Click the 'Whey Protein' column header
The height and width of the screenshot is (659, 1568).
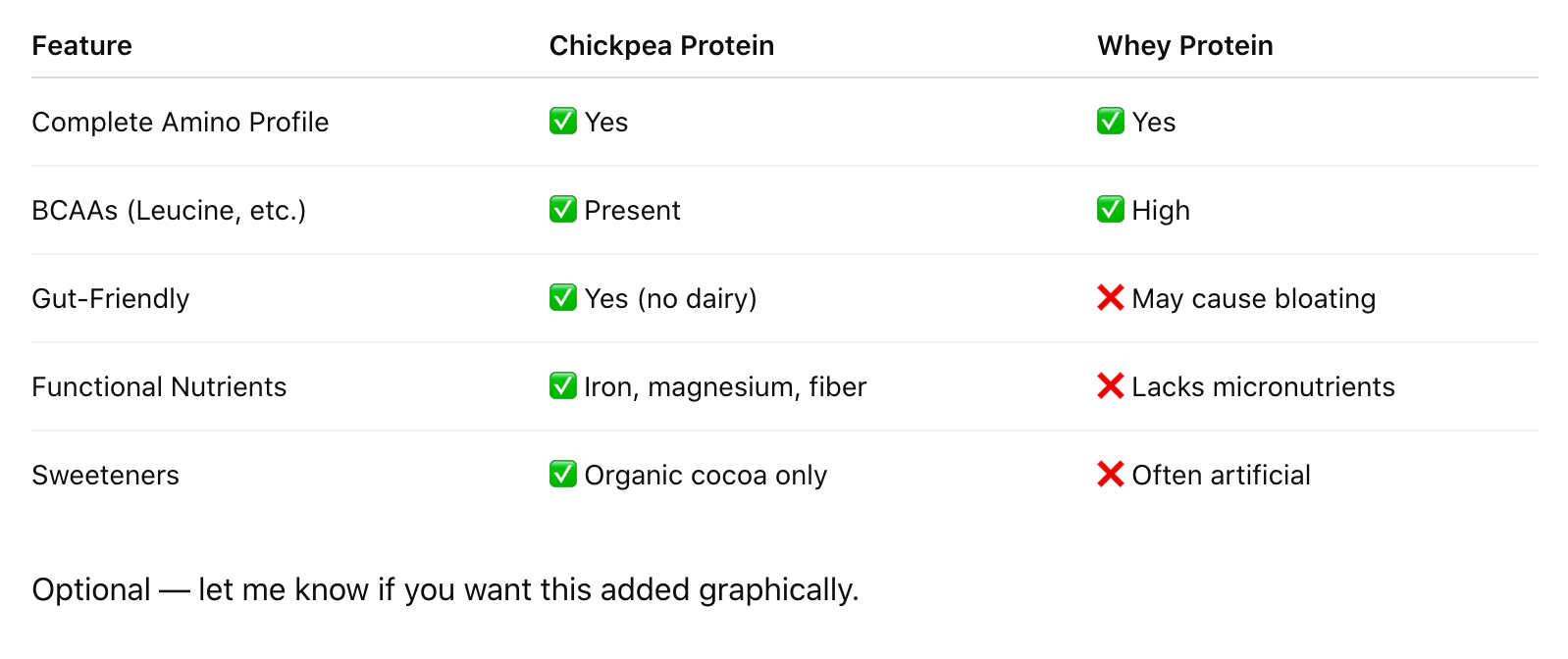tap(1184, 45)
